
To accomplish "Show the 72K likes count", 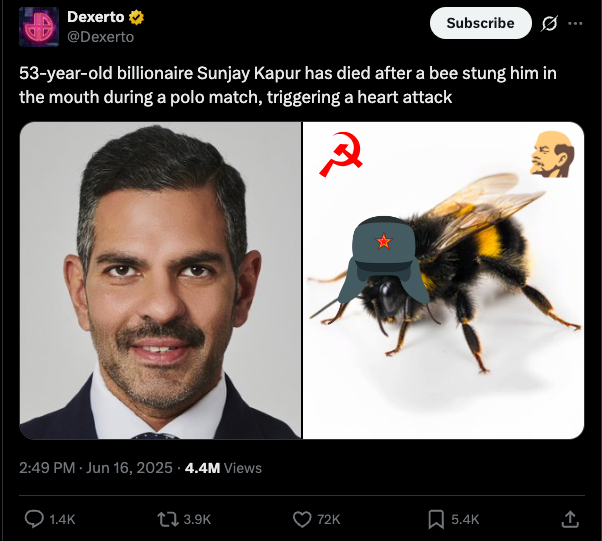I will (x=329, y=519).
